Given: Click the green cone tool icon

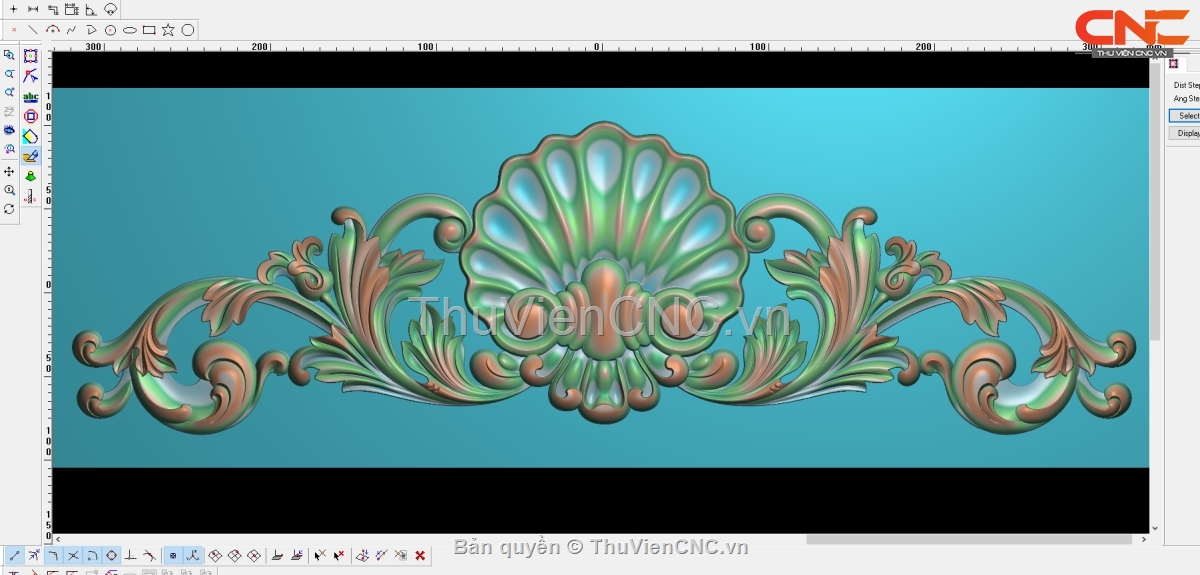Looking at the screenshot, I should (31, 176).
